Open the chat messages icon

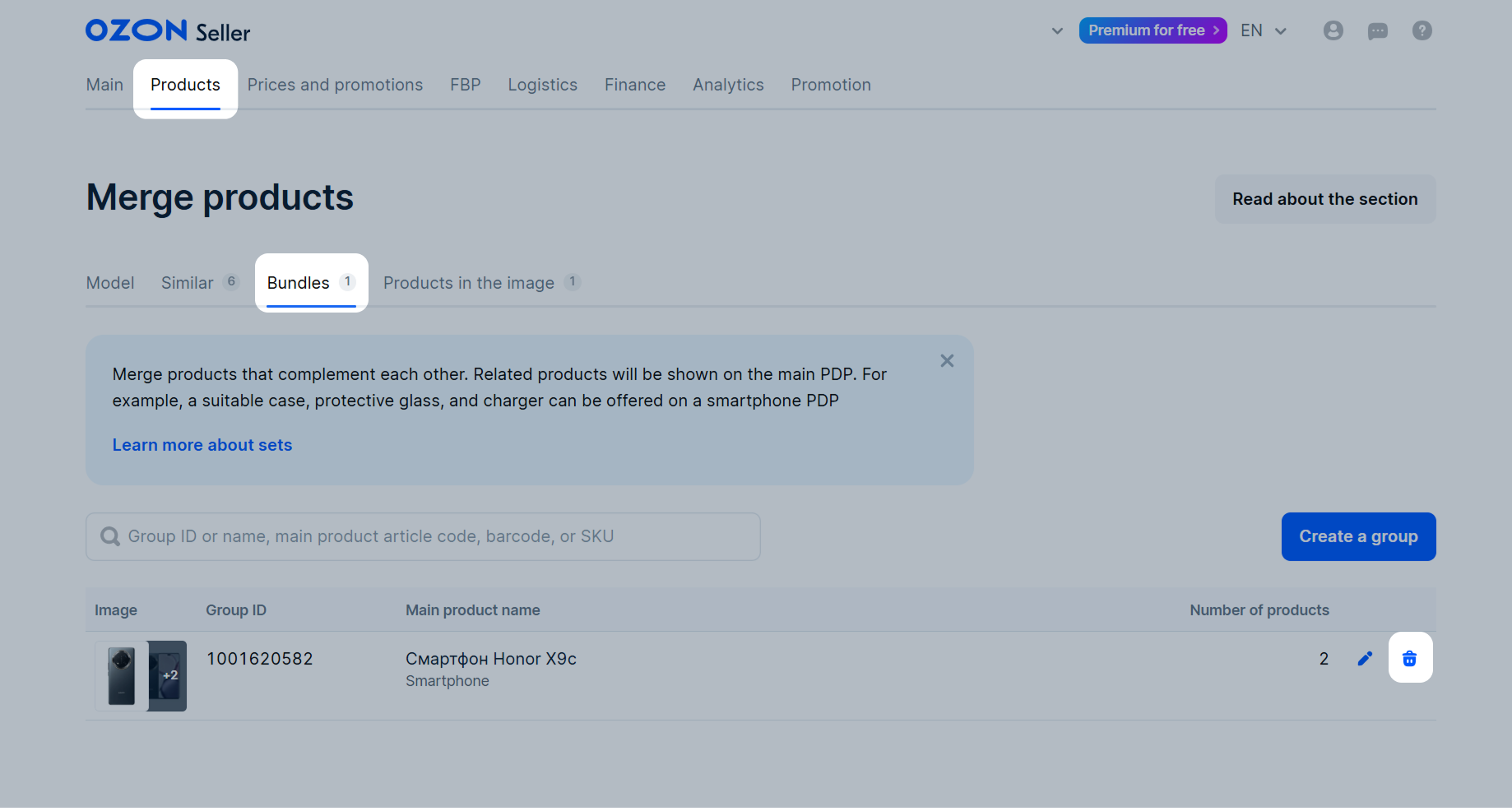click(x=1378, y=31)
